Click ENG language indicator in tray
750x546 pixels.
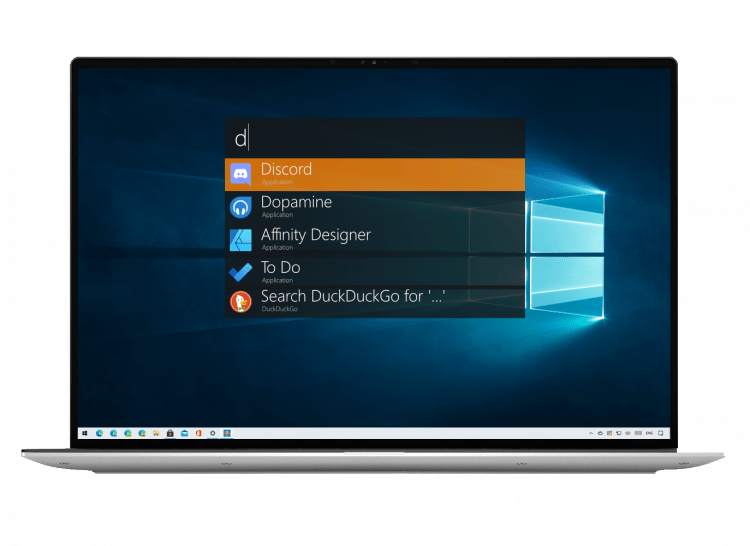tap(649, 433)
